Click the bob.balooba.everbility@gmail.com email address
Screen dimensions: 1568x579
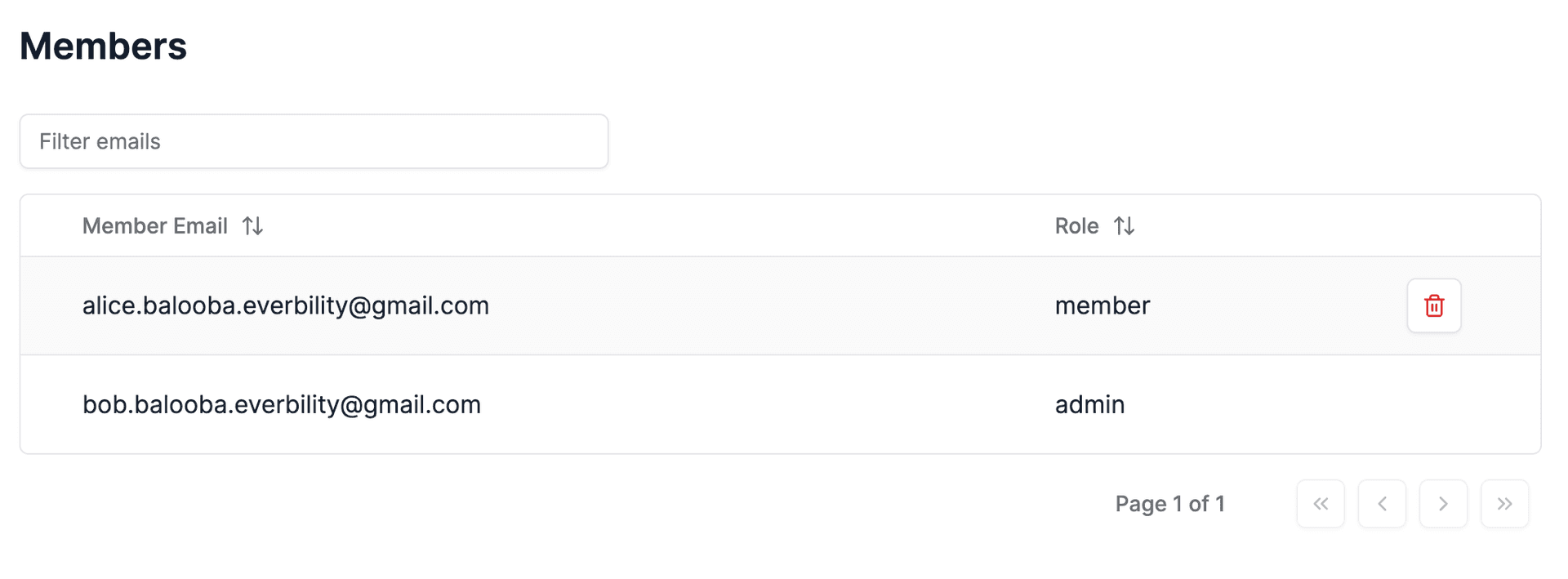pyautogui.click(x=282, y=405)
